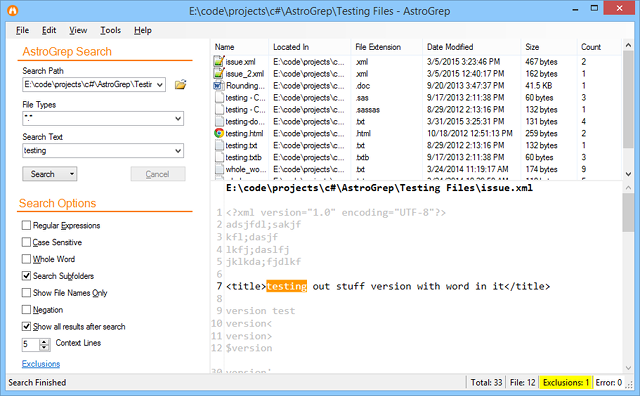The height and width of the screenshot is (396, 640).
Task: Sort by Date Modified column header
Action: click(472, 47)
